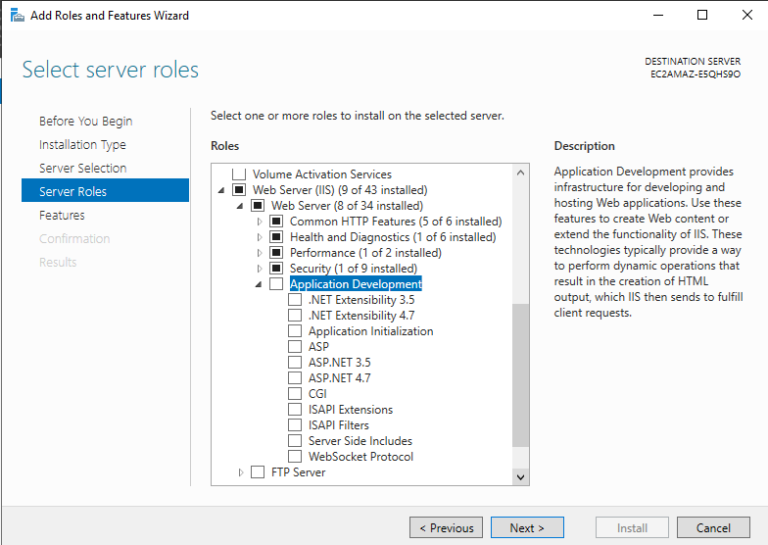Toggle the Application Development checkbox
The image size is (768, 545).
tap(277, 284)
